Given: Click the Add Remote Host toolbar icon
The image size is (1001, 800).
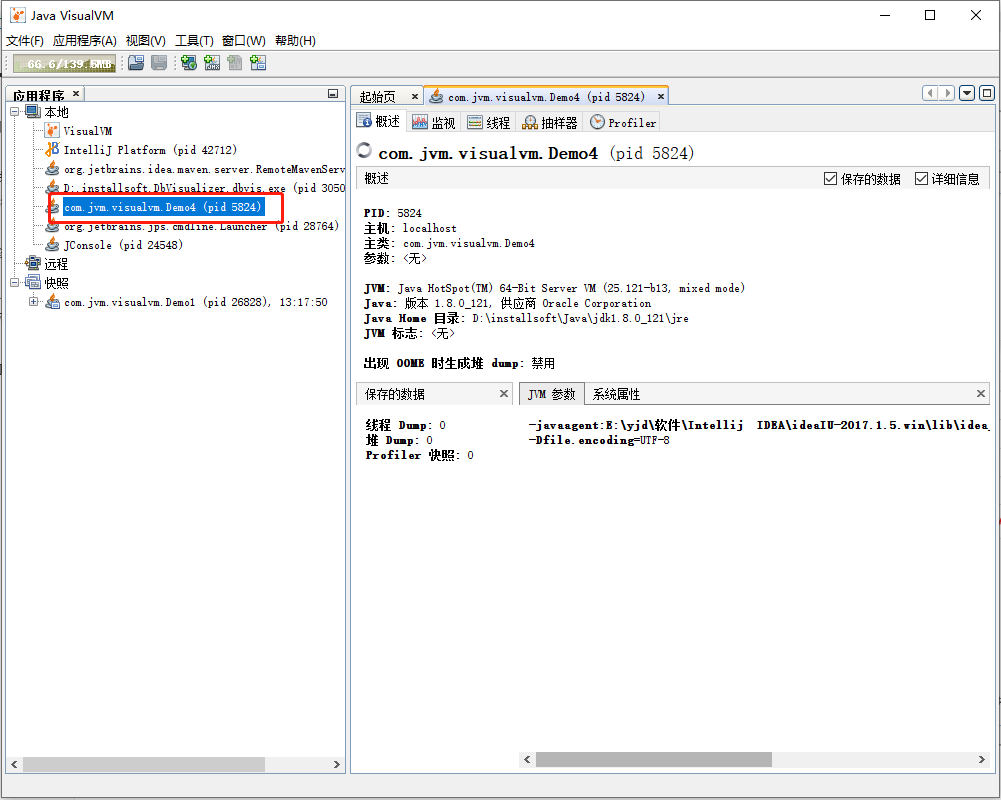Looking at the screenshot, I should pos(188,63).
